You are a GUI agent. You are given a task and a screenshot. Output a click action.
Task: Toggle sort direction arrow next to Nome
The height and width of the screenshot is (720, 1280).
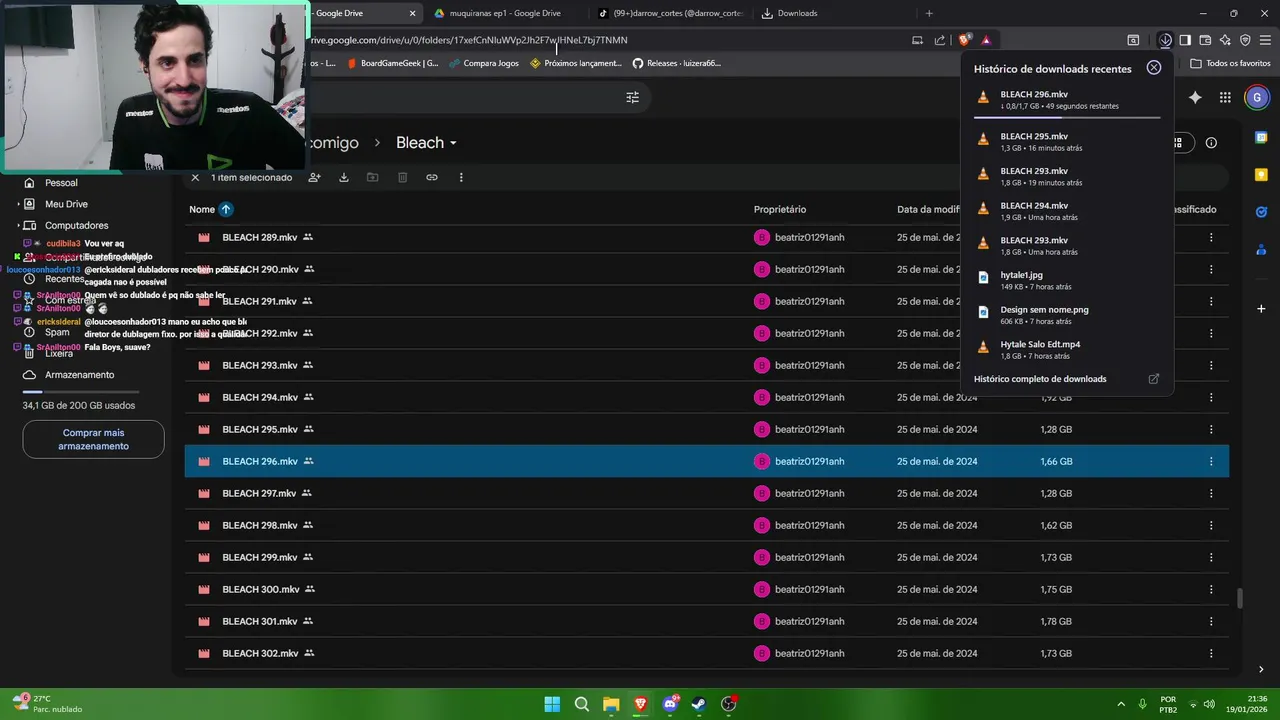tap(226, 209)
